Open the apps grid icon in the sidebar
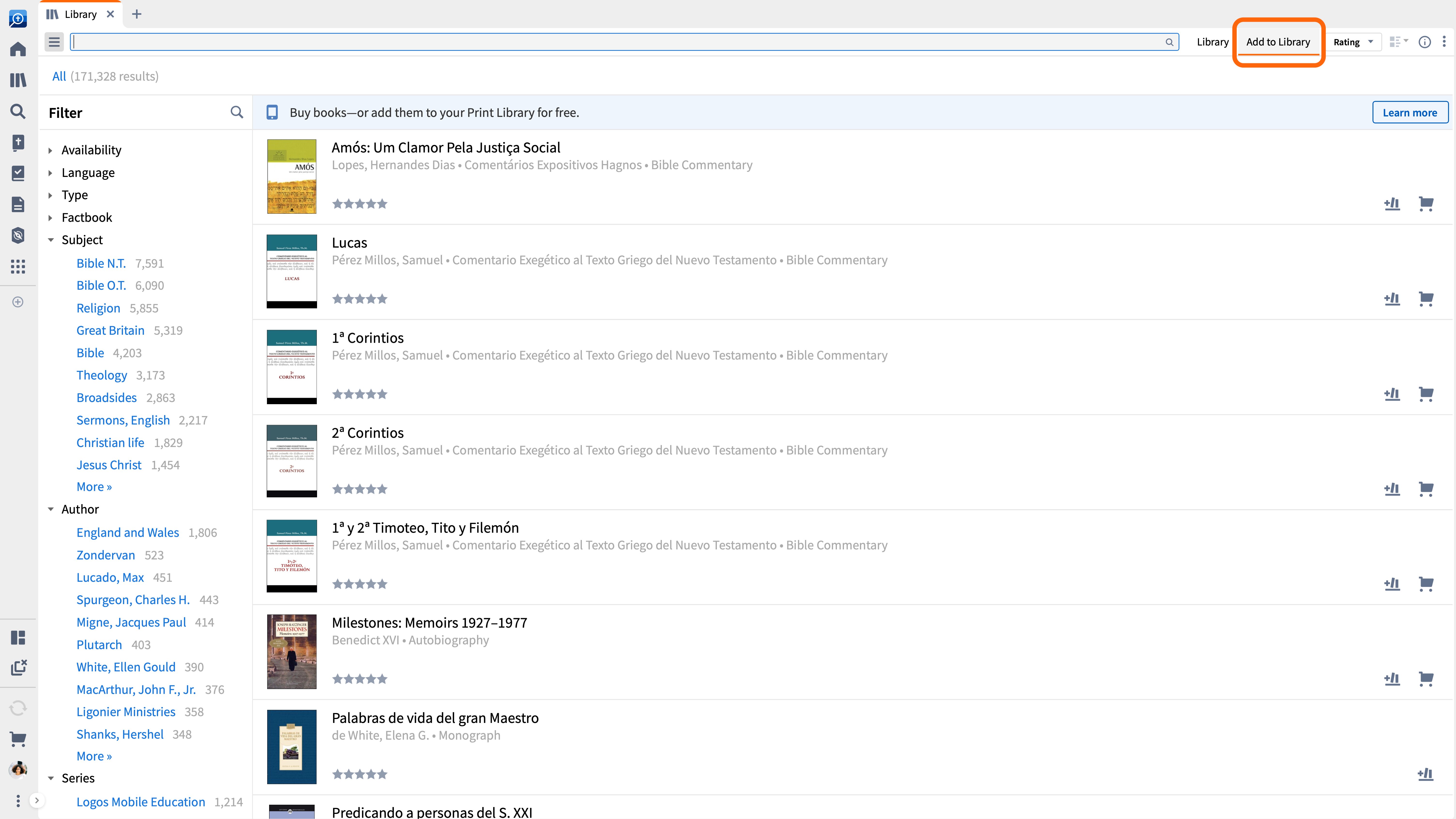The image size is (1456, 819). (x=18, y=266)
